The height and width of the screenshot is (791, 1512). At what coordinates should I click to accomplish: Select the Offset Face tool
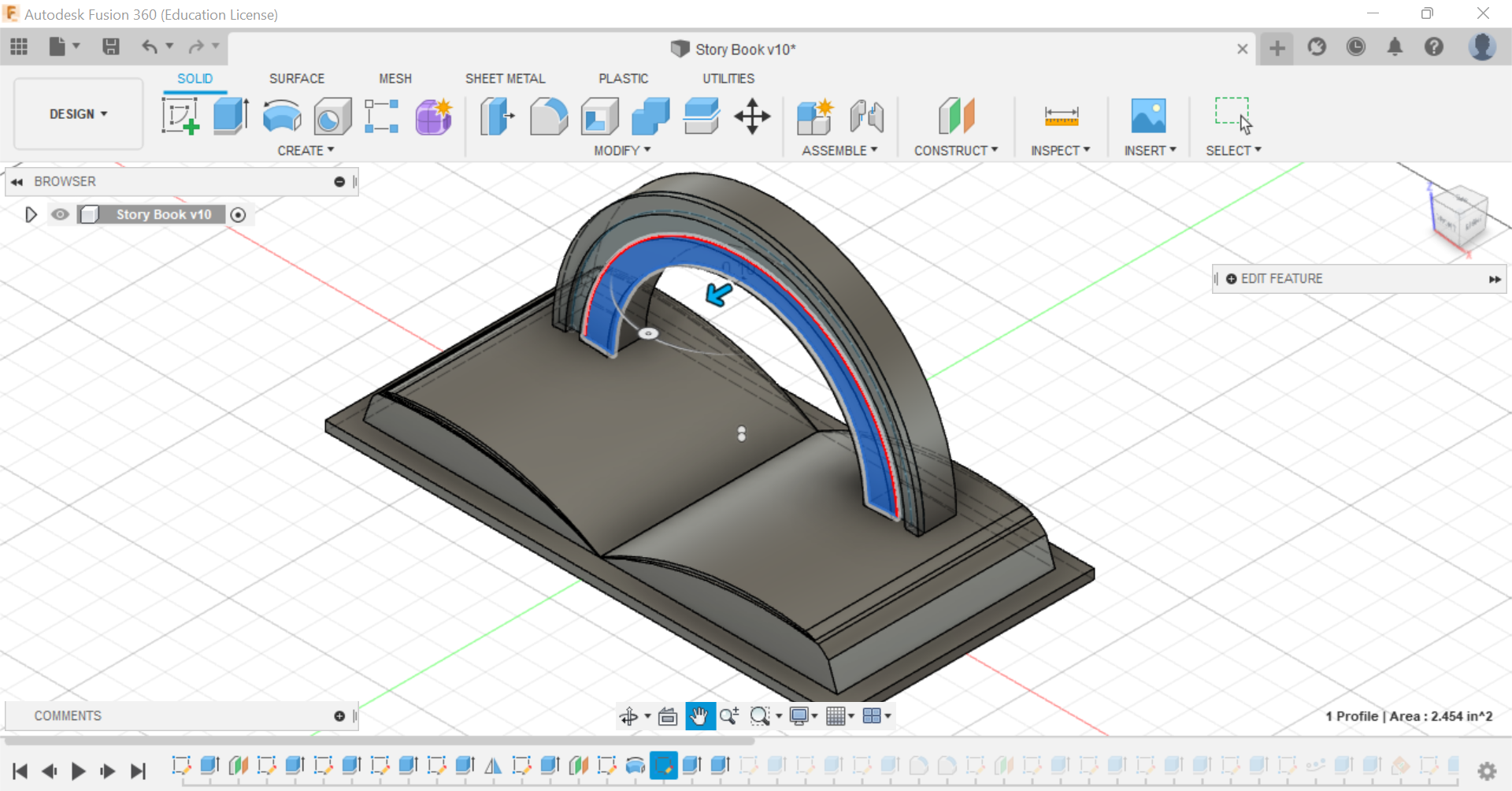click(x=702, y=116)
